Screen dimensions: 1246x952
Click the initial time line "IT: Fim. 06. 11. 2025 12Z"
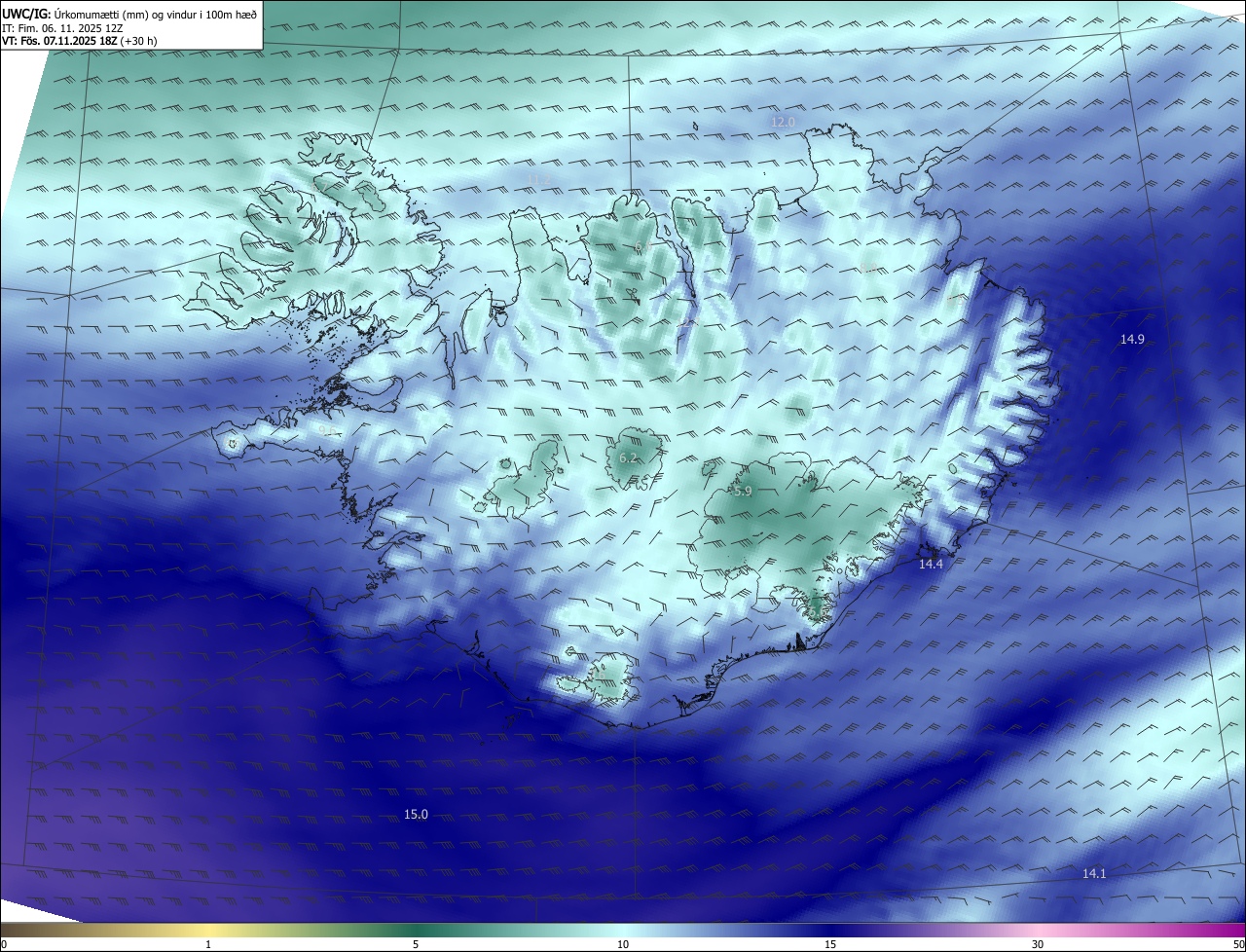62,28
